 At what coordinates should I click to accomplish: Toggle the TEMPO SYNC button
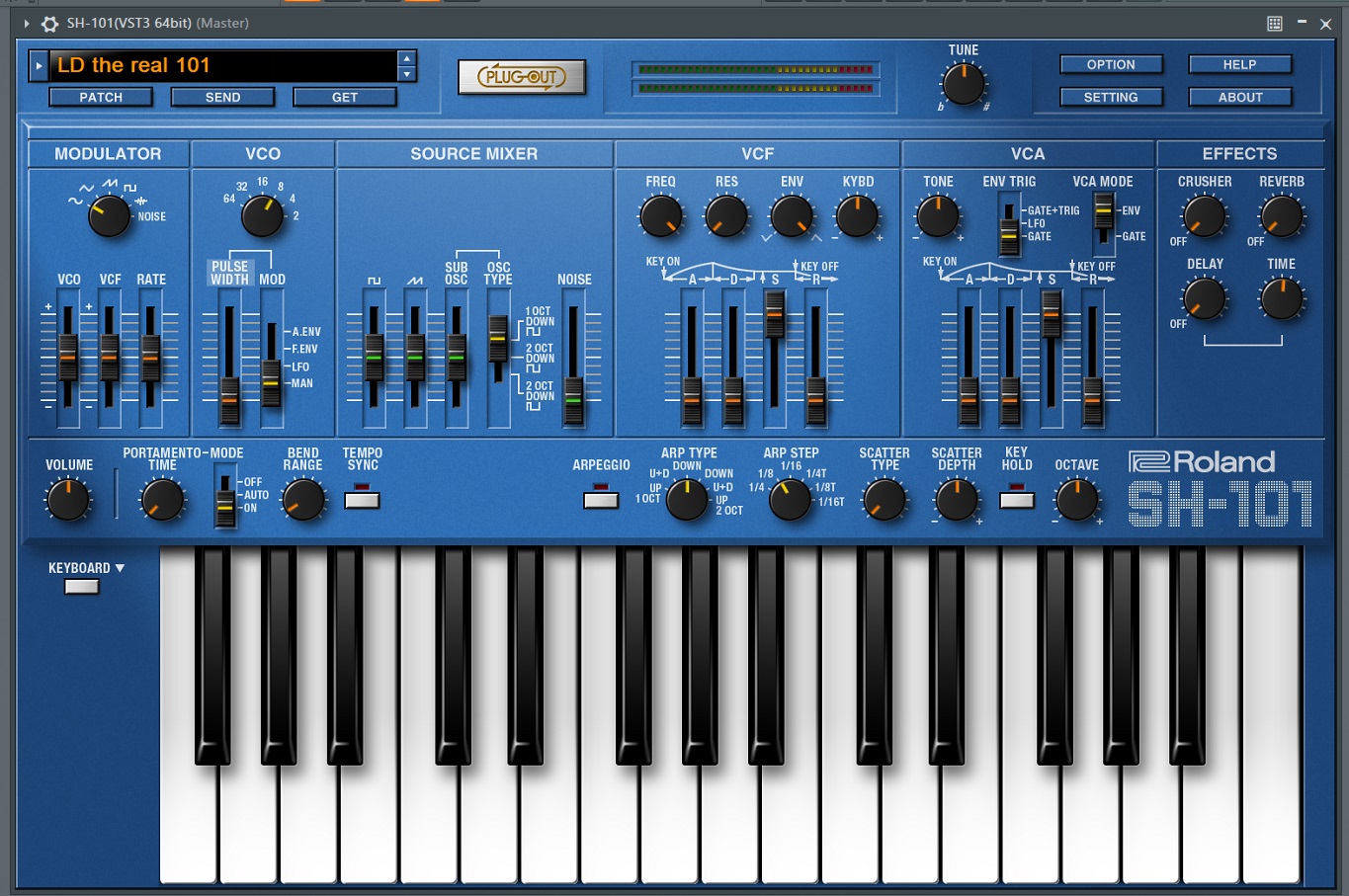(x=363, y=500)
